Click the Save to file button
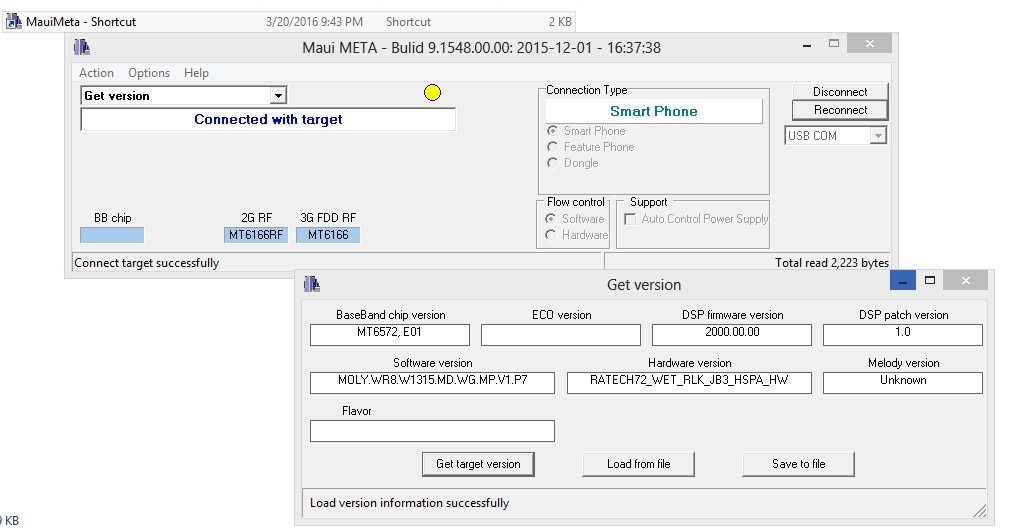The image size is (1018, 528). [798, 464]
